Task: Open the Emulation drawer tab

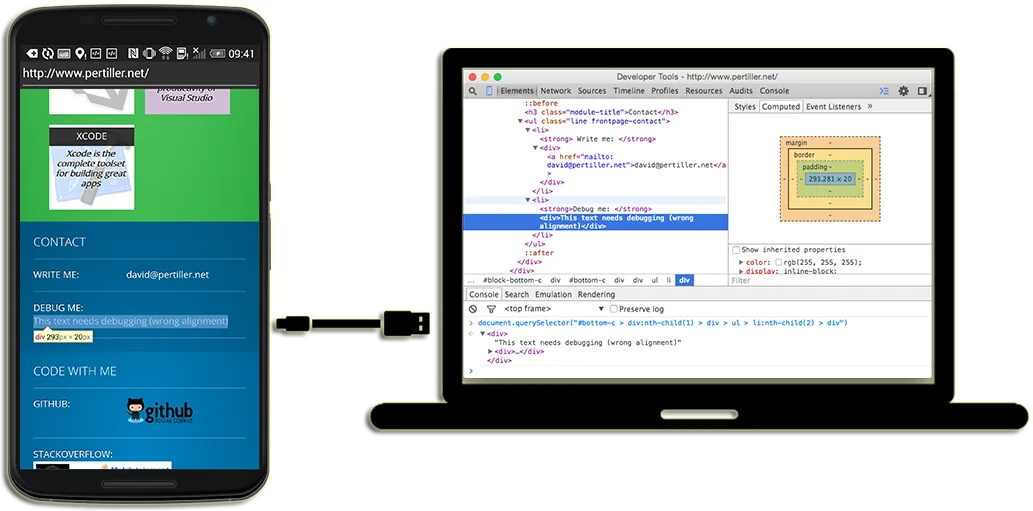Action: pos(553,294)
